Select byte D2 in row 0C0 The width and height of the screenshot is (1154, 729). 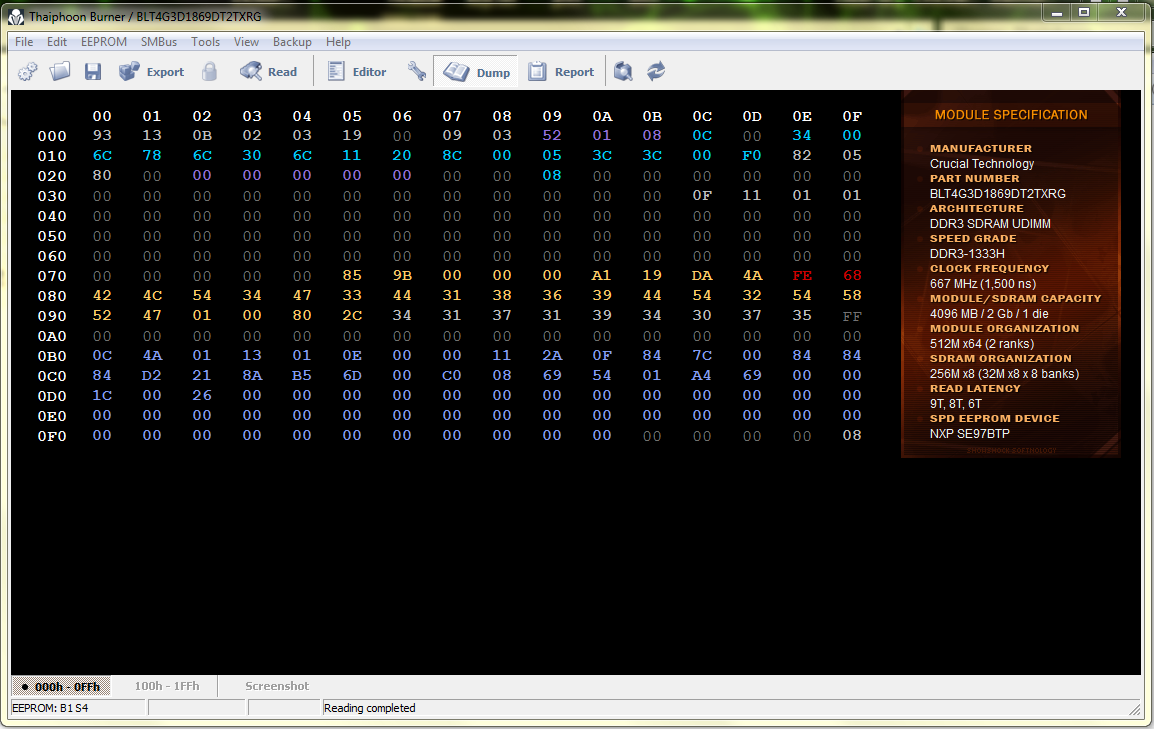click(x=152, y=376)
